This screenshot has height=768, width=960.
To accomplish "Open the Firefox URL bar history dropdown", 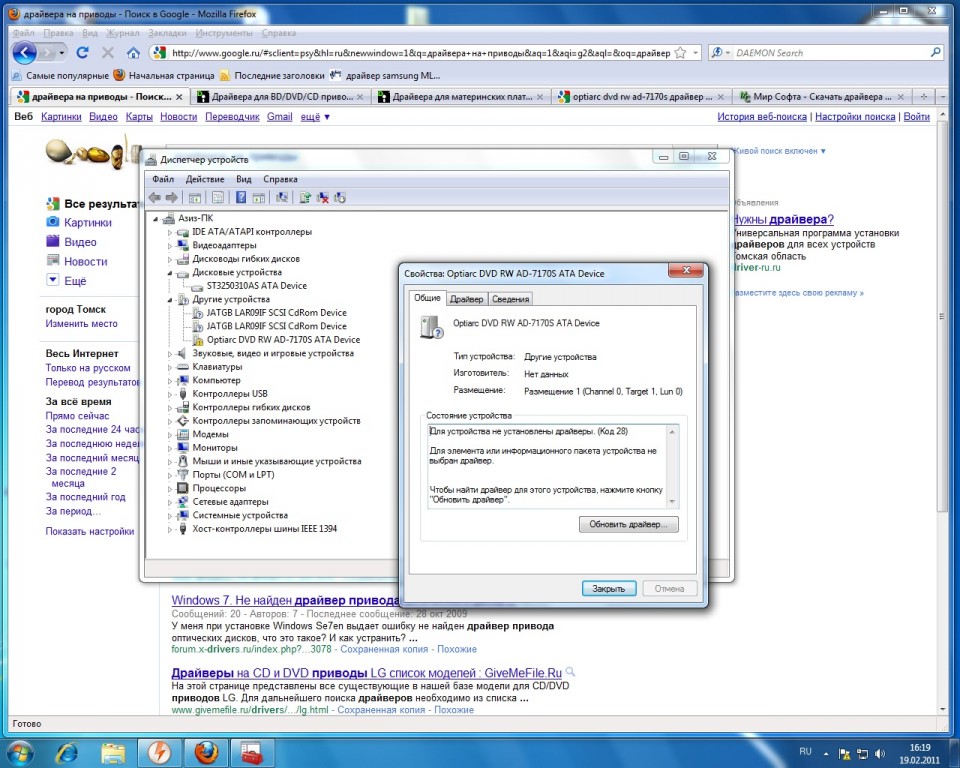I will pyautogui.click(x=696, y=53).
